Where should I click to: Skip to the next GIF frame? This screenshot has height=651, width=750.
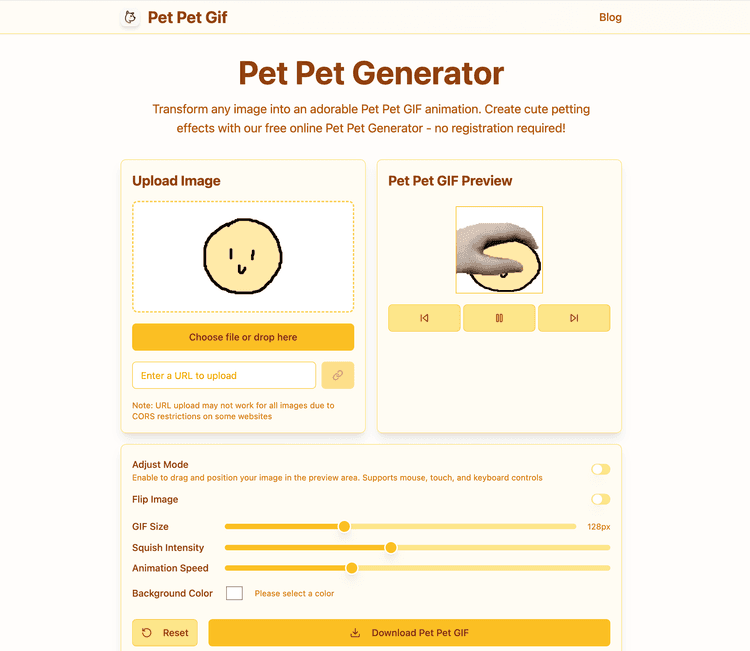(574, 318)
